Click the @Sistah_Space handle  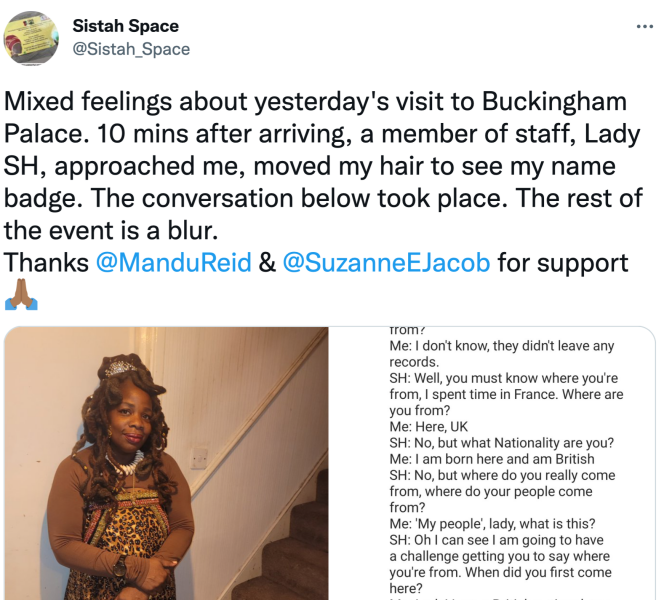130,48
